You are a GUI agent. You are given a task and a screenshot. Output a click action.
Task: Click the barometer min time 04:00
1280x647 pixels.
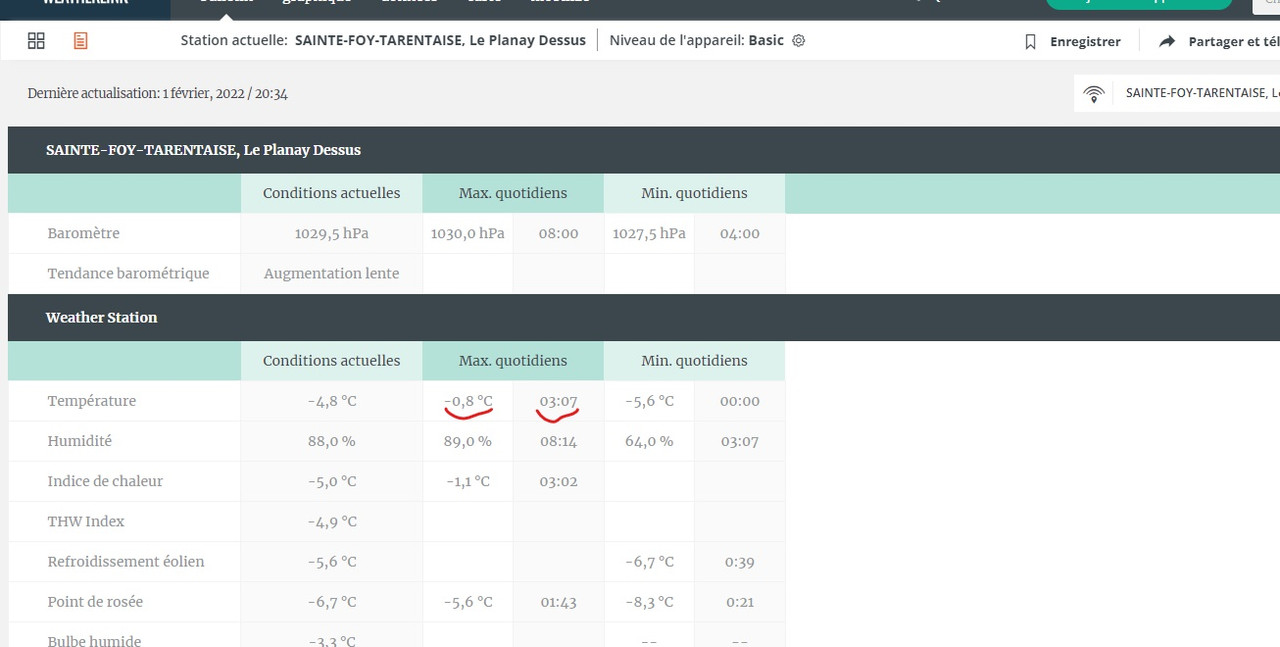point(740,233)
